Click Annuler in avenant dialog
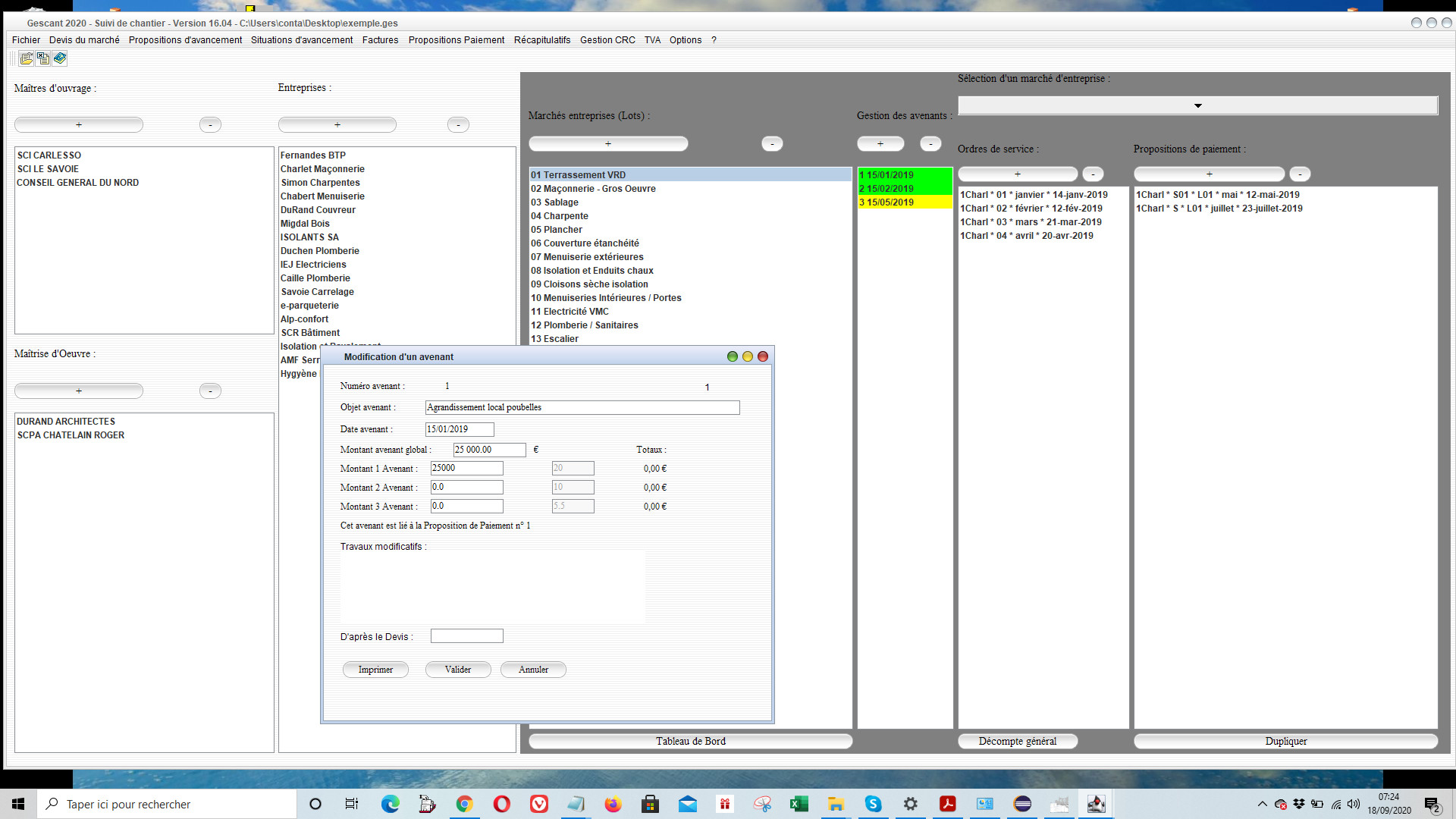The width and height of the screenshot is (1456, 819). pyautogui.click(x=533, y=670)
